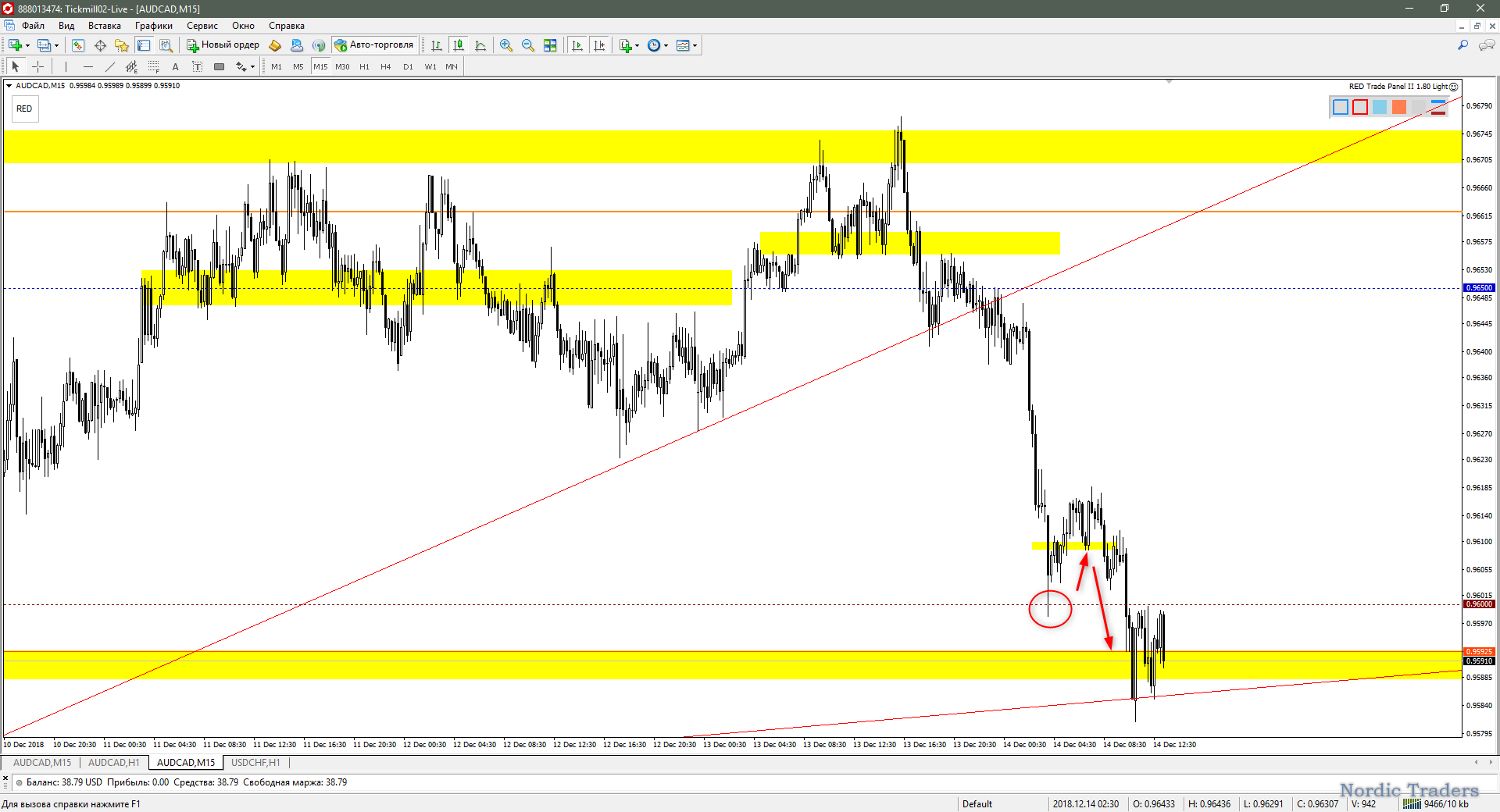The height and width of the screenshot is (812, 1500).
Task: Expand the AUDCAD,M15 chart header triangle
Action: point(9,86)
